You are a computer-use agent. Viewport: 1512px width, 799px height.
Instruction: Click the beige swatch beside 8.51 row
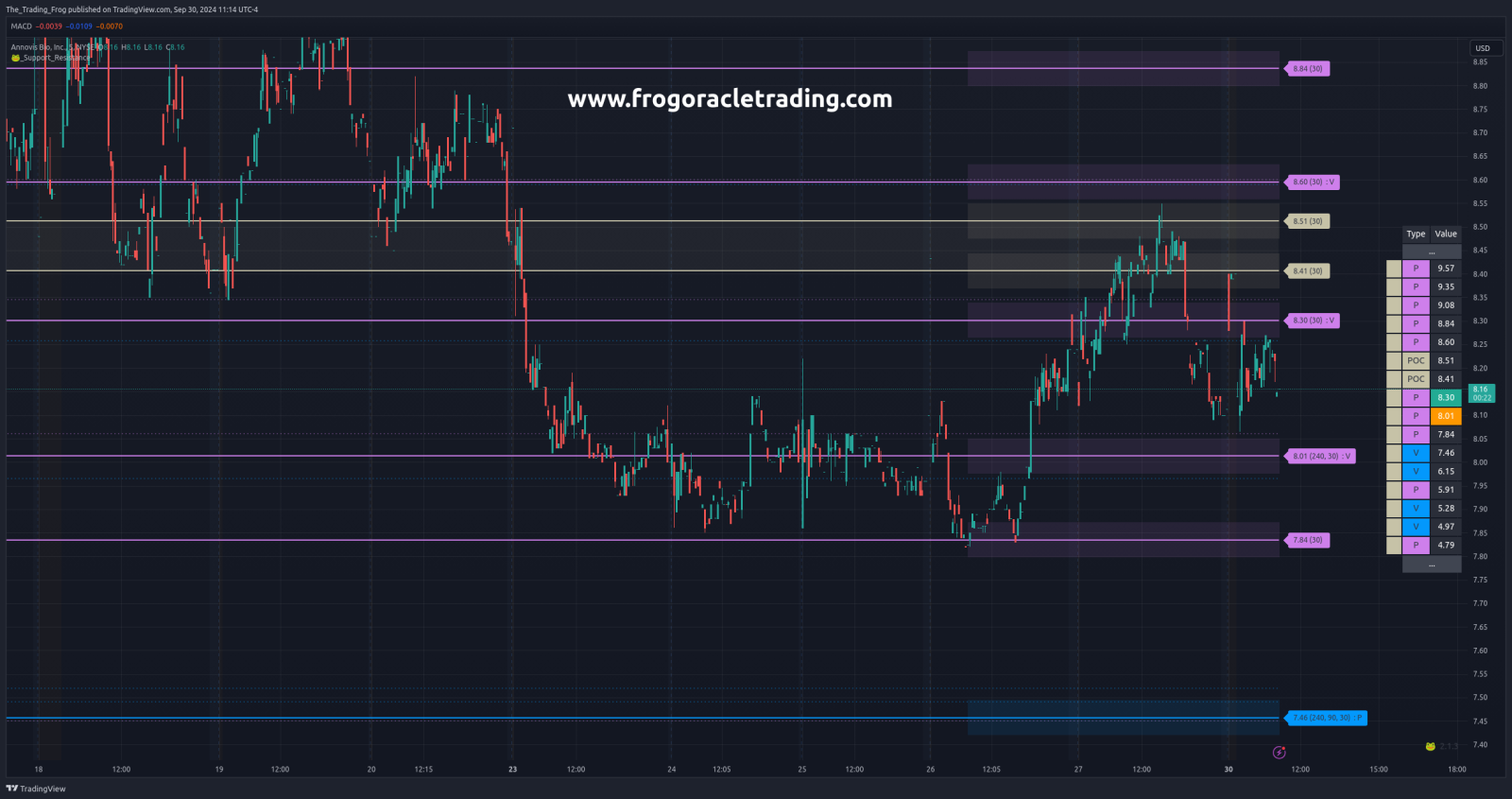pyautogui.click(x=1394, y=360)
